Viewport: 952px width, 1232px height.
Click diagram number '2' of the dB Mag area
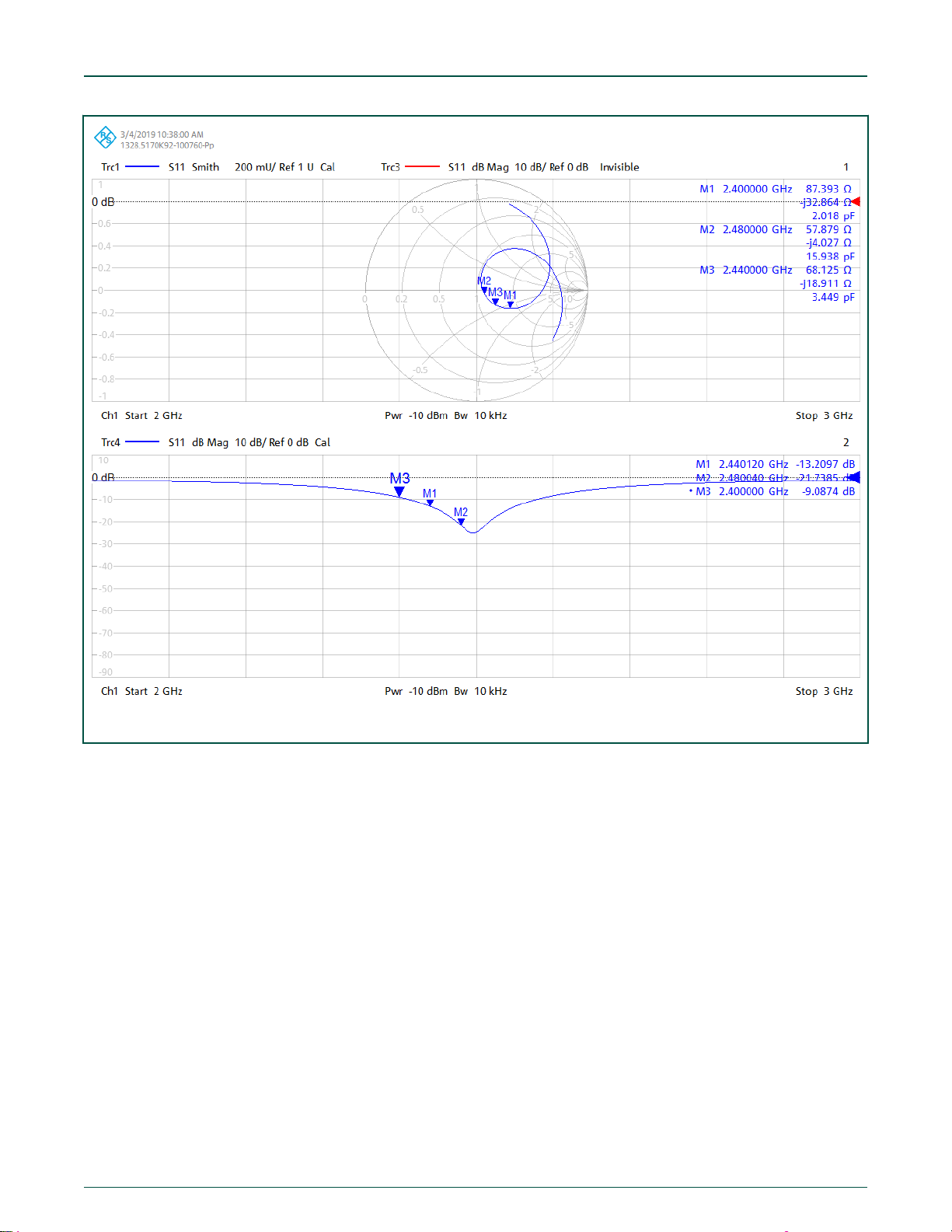pyautogui.click(x=846, y=442)
